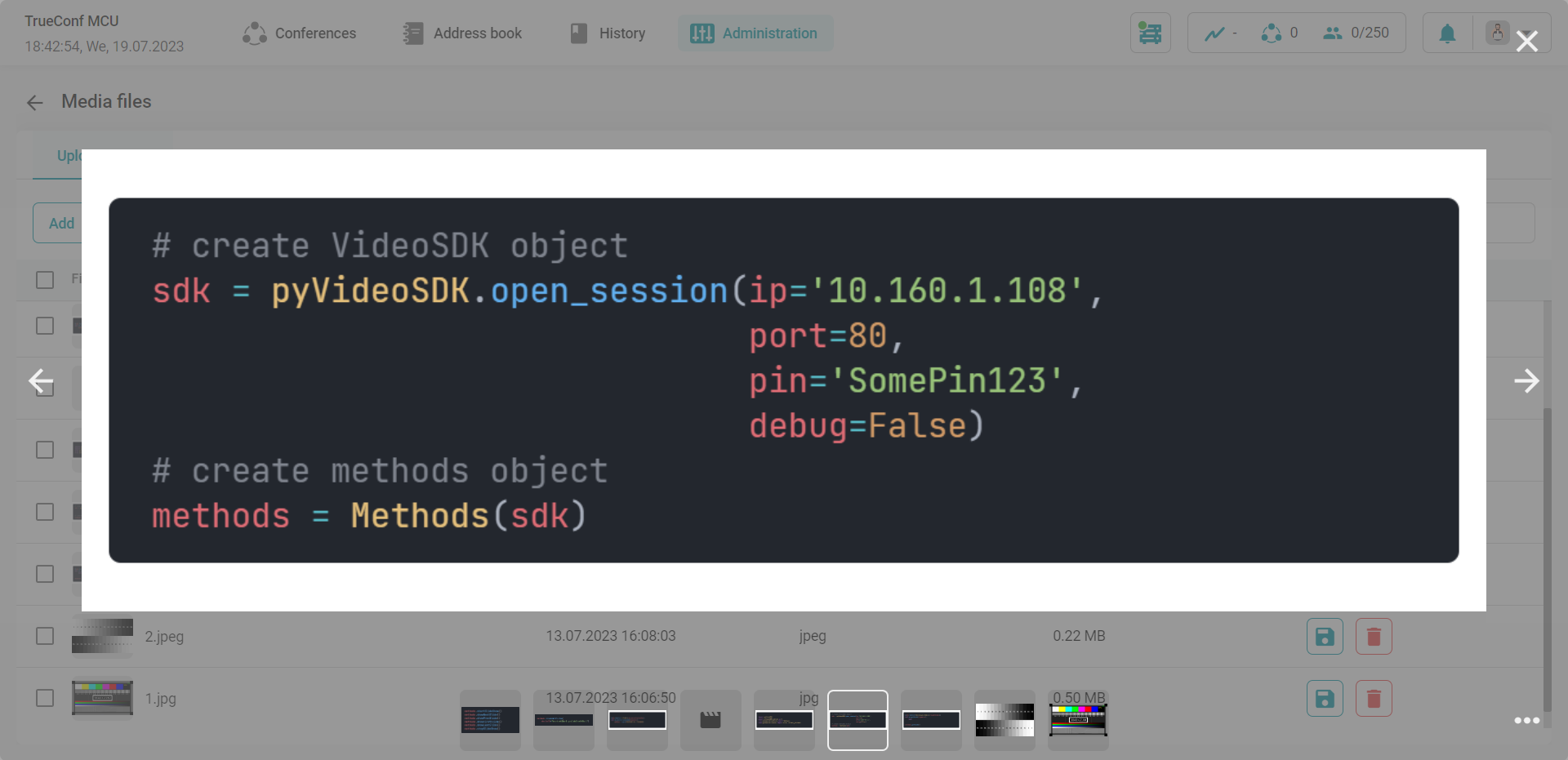Screen dimensions: 1568x760
Task: Click the file name 2.jpeg
Action: (x=164, y=637)
